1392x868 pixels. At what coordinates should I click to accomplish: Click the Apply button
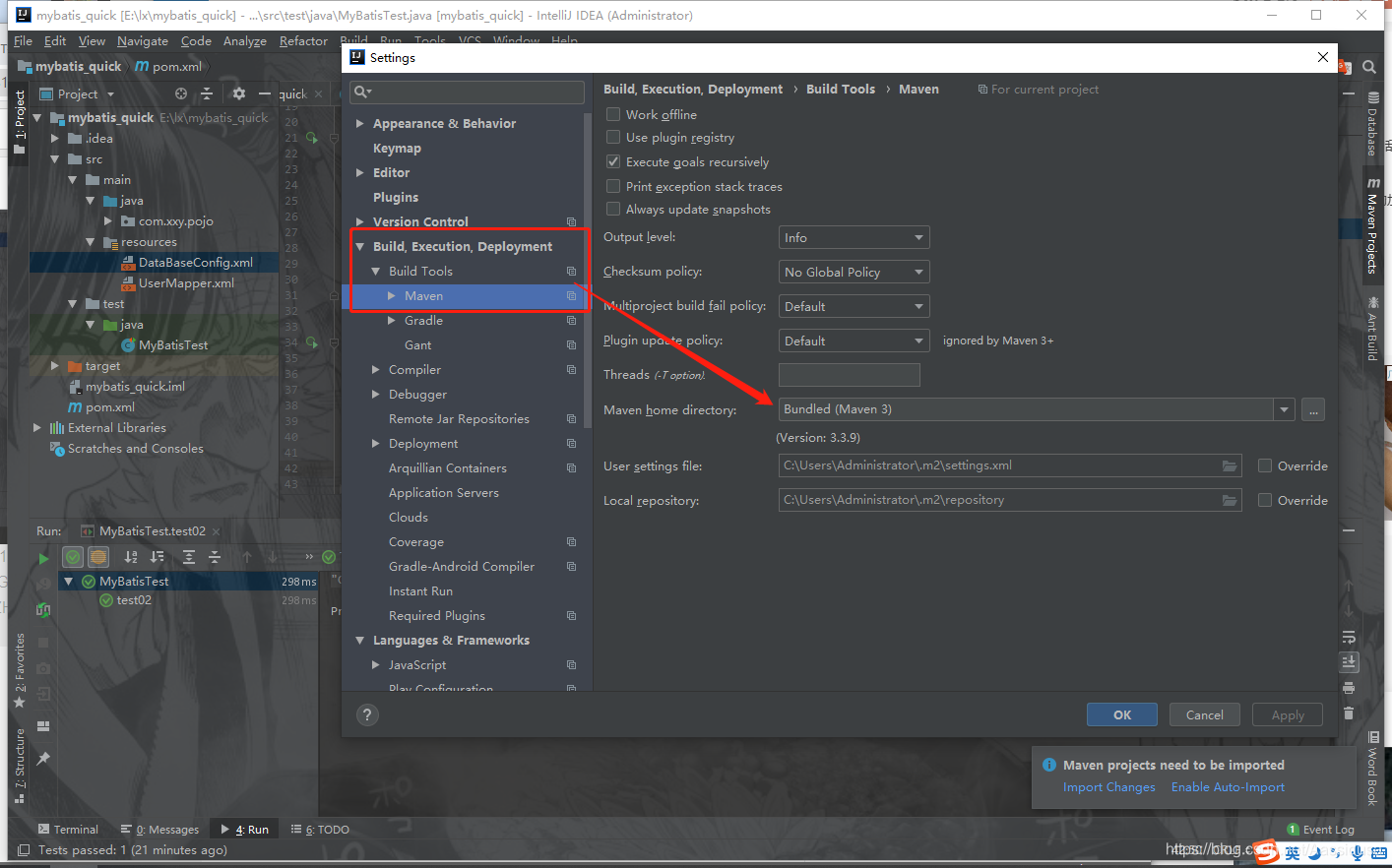(x=1288, y=715)
